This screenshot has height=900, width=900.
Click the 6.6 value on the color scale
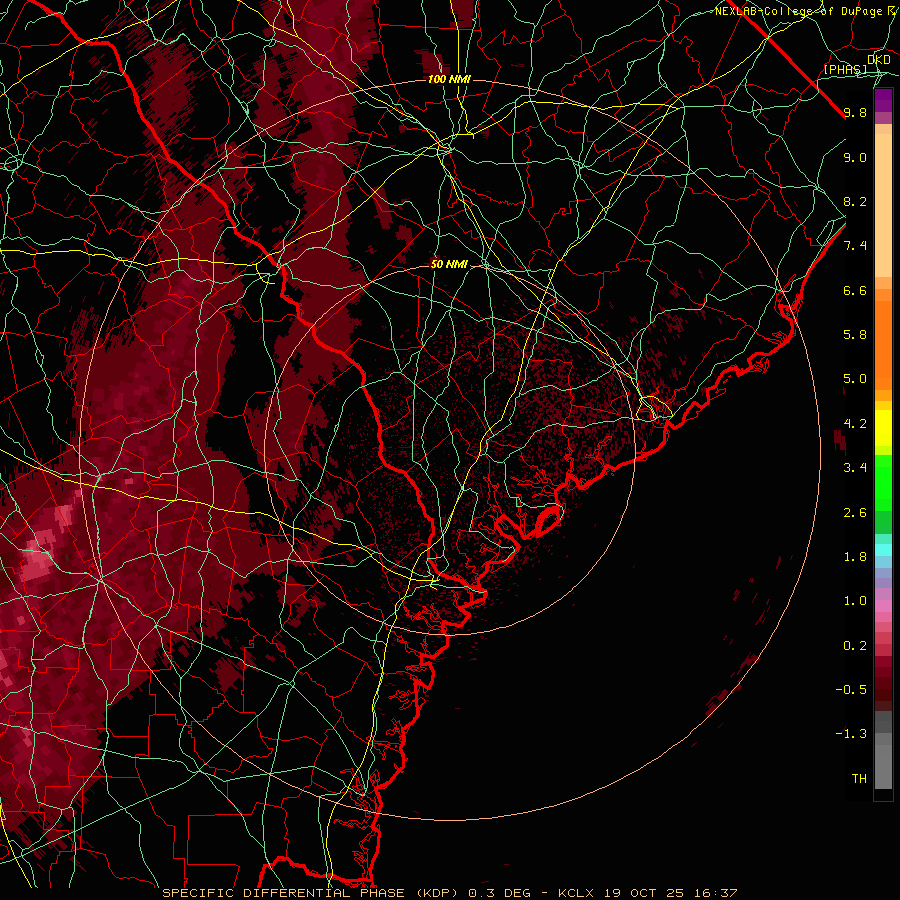pyautogui.click(x=855, y=290)
